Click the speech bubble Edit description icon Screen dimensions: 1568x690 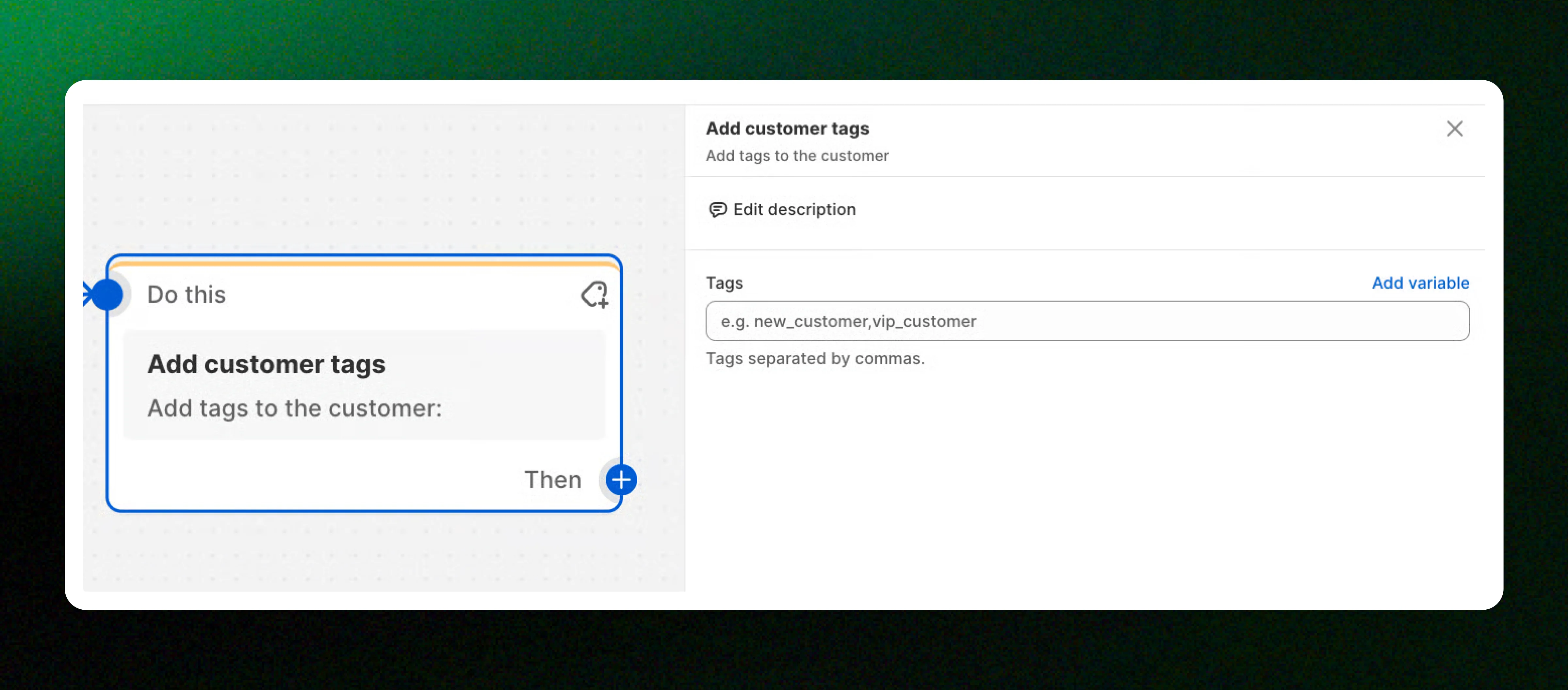(x=717, y=209)
